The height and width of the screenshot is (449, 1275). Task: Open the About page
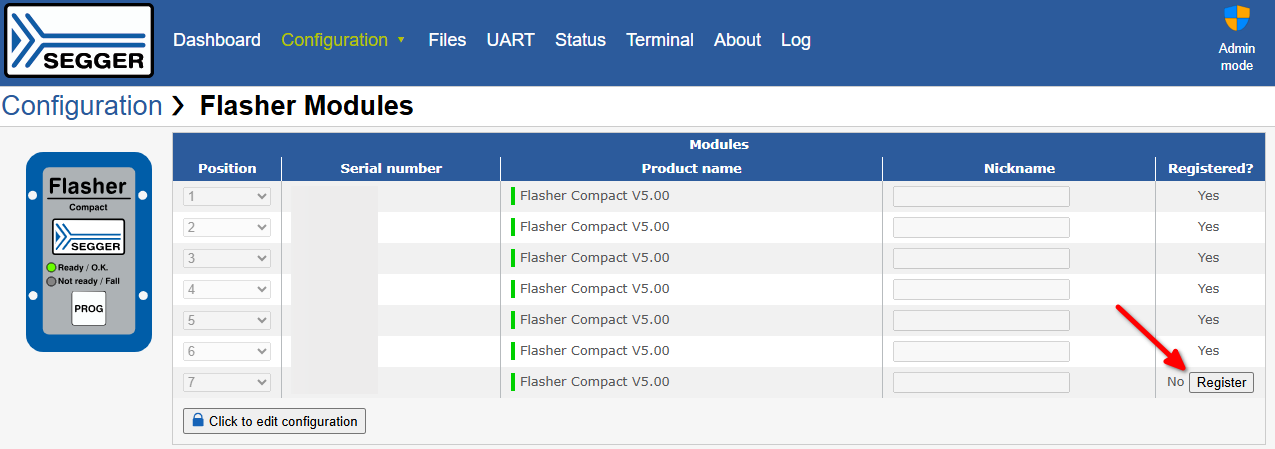coord(737,40)
